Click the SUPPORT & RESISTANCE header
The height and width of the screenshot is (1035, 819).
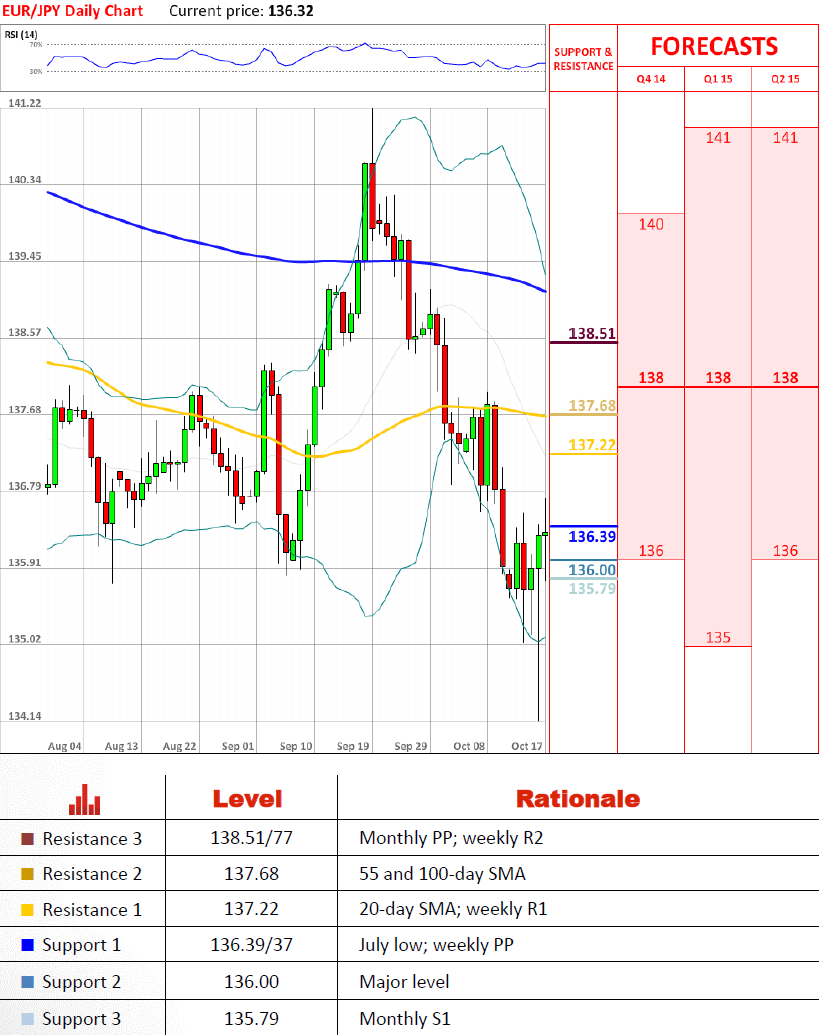pos(583,59)
